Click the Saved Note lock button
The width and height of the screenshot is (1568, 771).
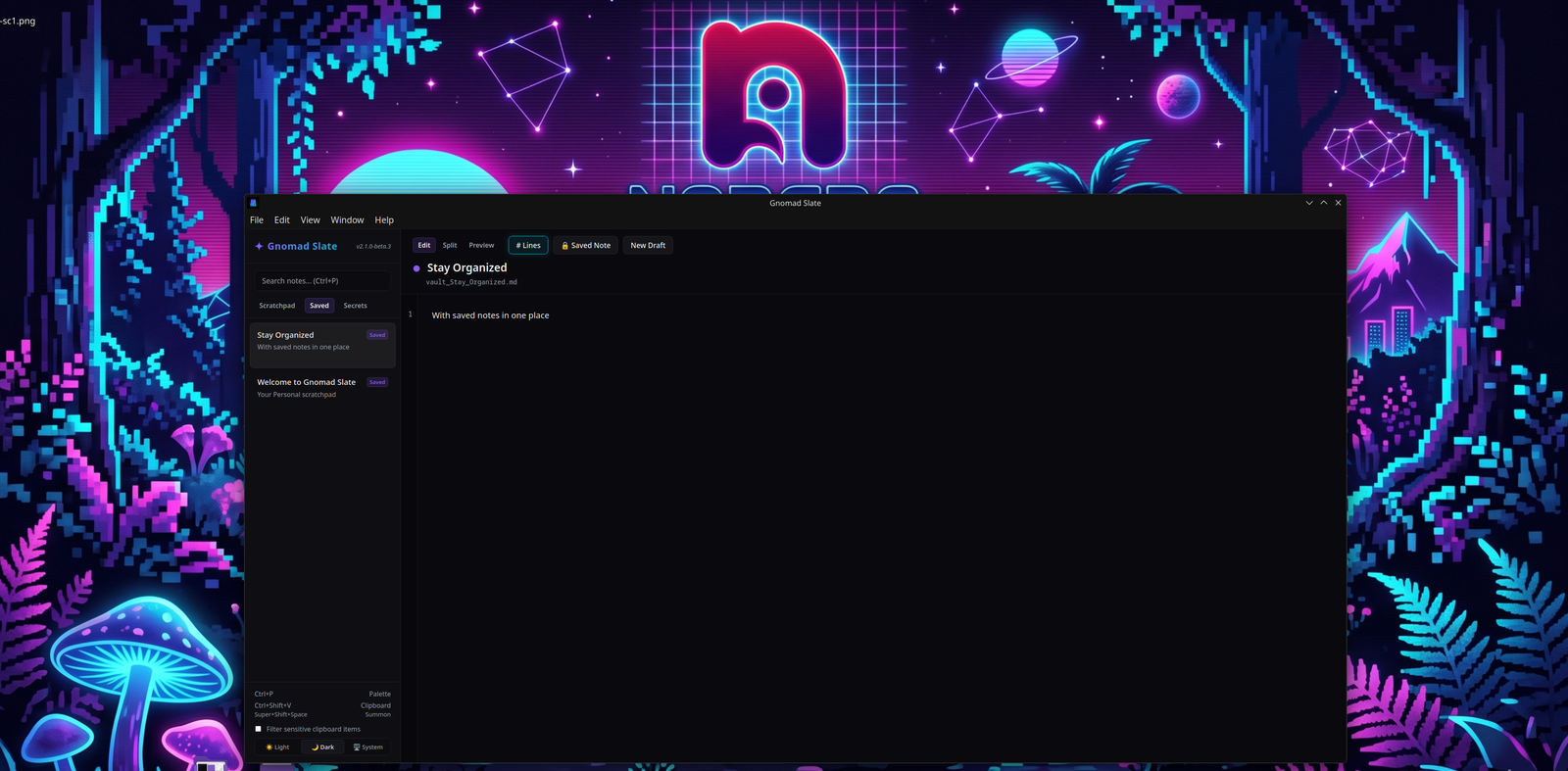586,246
